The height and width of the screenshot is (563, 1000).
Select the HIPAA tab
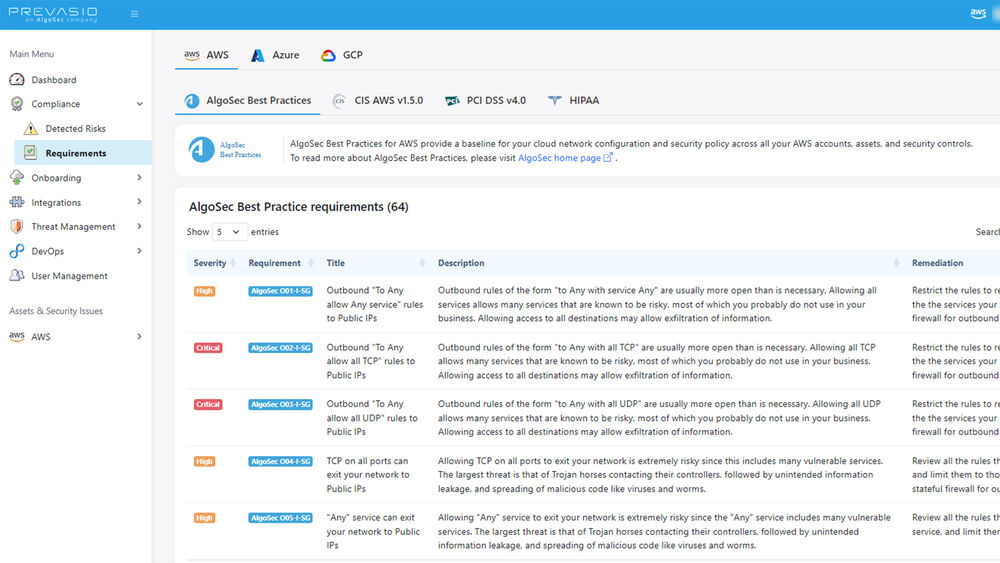pyautogui.click(x=573, y=101)
